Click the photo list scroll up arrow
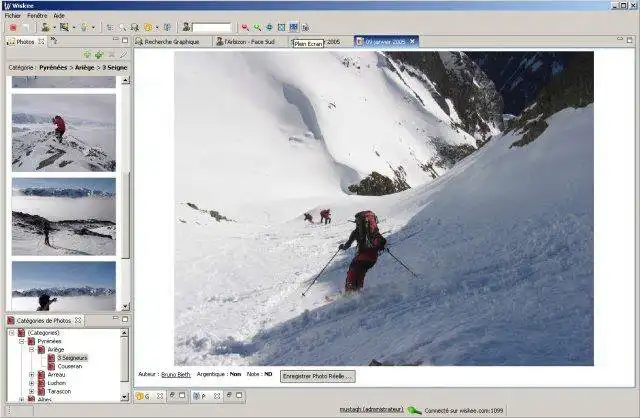Screen dimensions: 640x418 (x=125, y=80)
